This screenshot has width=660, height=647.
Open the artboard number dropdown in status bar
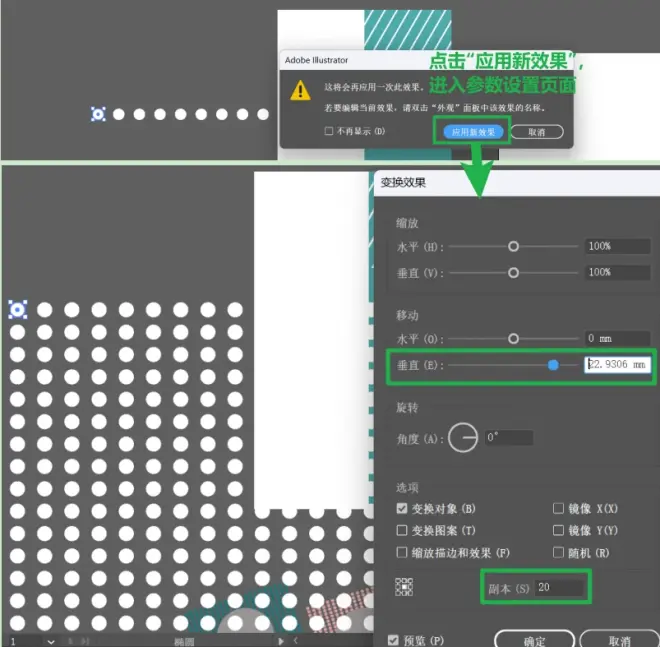tap(50, 640)
